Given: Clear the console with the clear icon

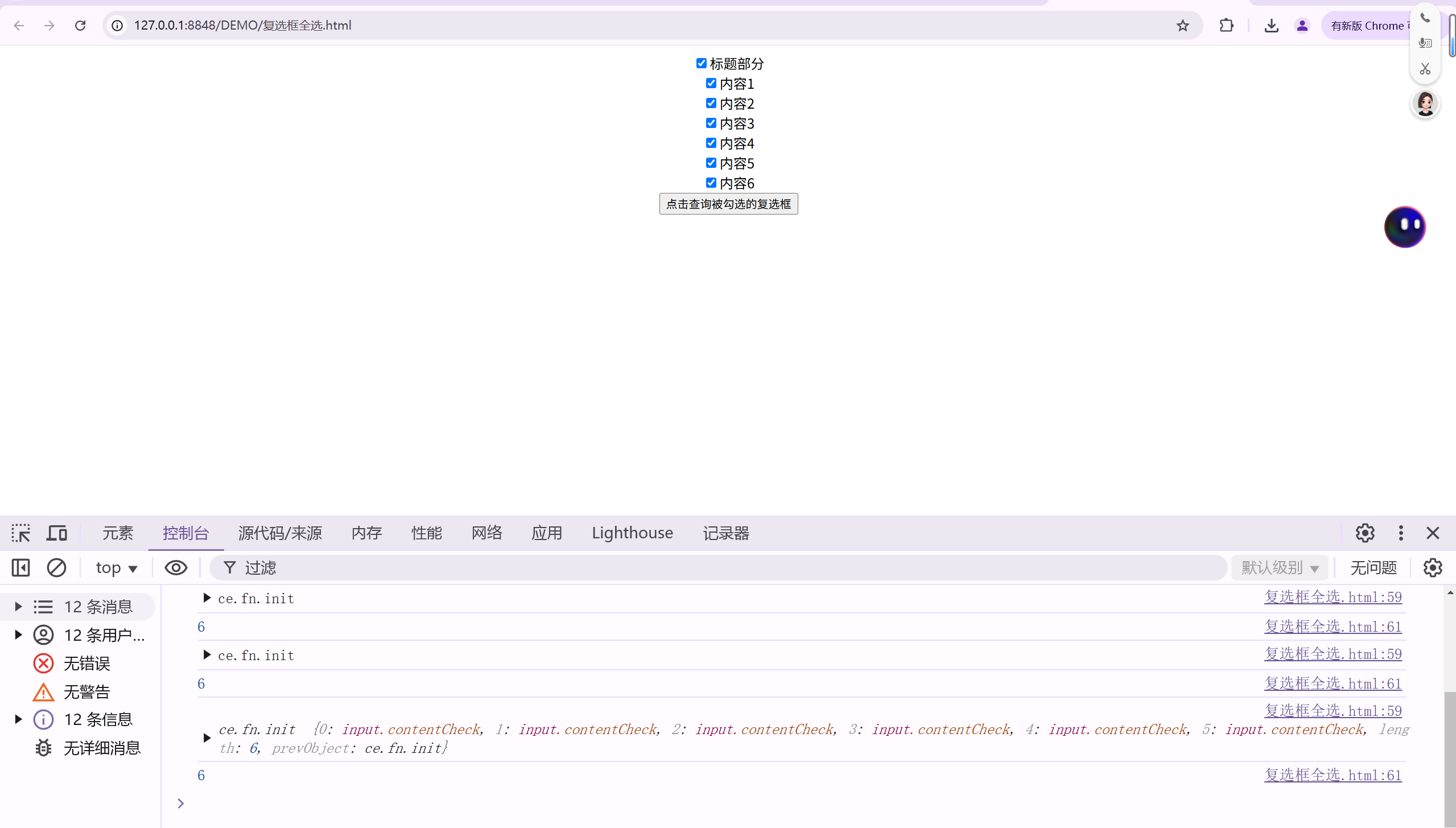Looking at the screenshot, I should click(x=56, y=567).
